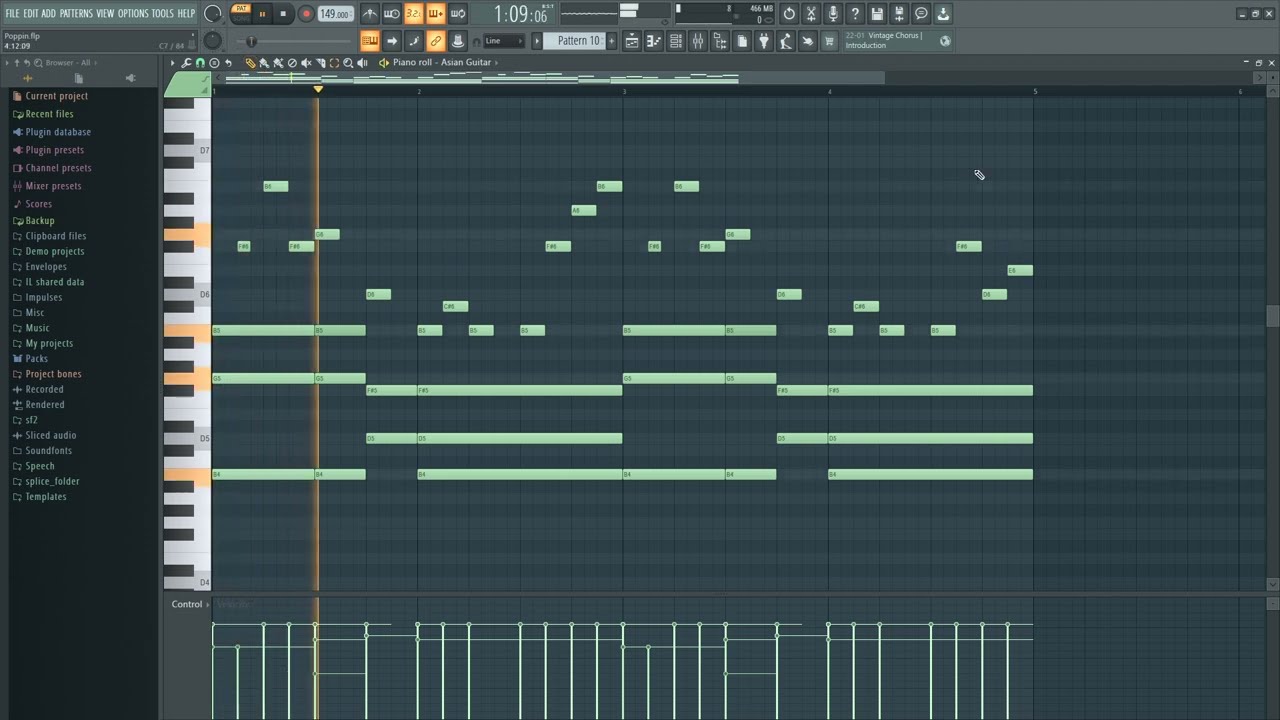This screenshot has height=720, width=1280.
Task: Open the Line snap dropdown
Action: [504, 41]
